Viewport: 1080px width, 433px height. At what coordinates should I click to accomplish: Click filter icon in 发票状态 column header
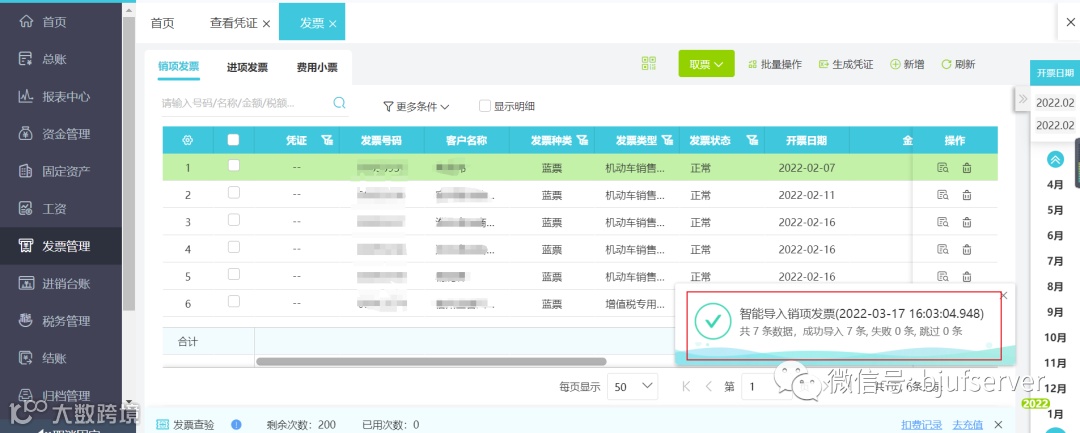[x=752, y=140]
